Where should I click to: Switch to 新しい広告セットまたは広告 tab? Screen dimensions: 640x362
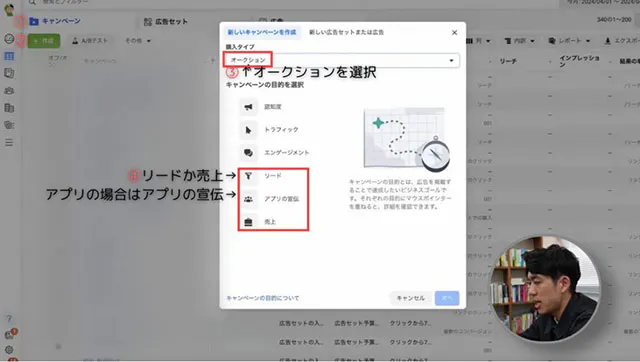click(x=346, y=32)
